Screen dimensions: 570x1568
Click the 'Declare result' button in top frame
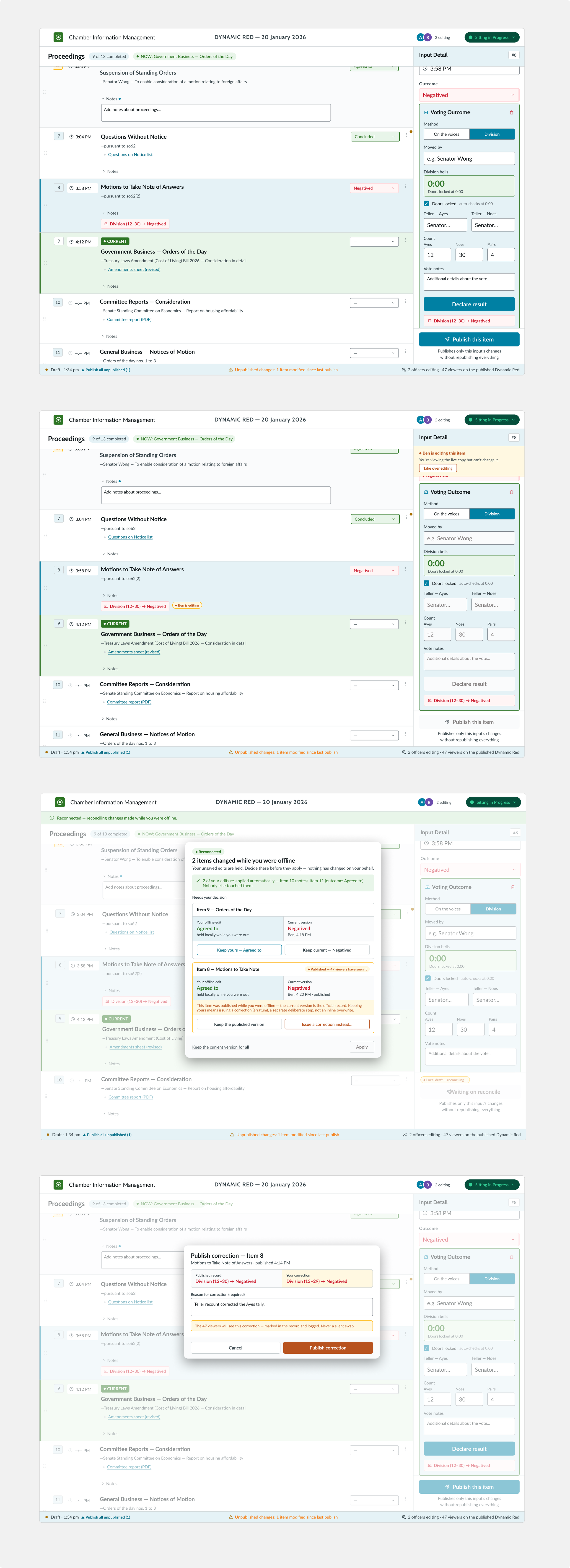[x=469, y=304]
